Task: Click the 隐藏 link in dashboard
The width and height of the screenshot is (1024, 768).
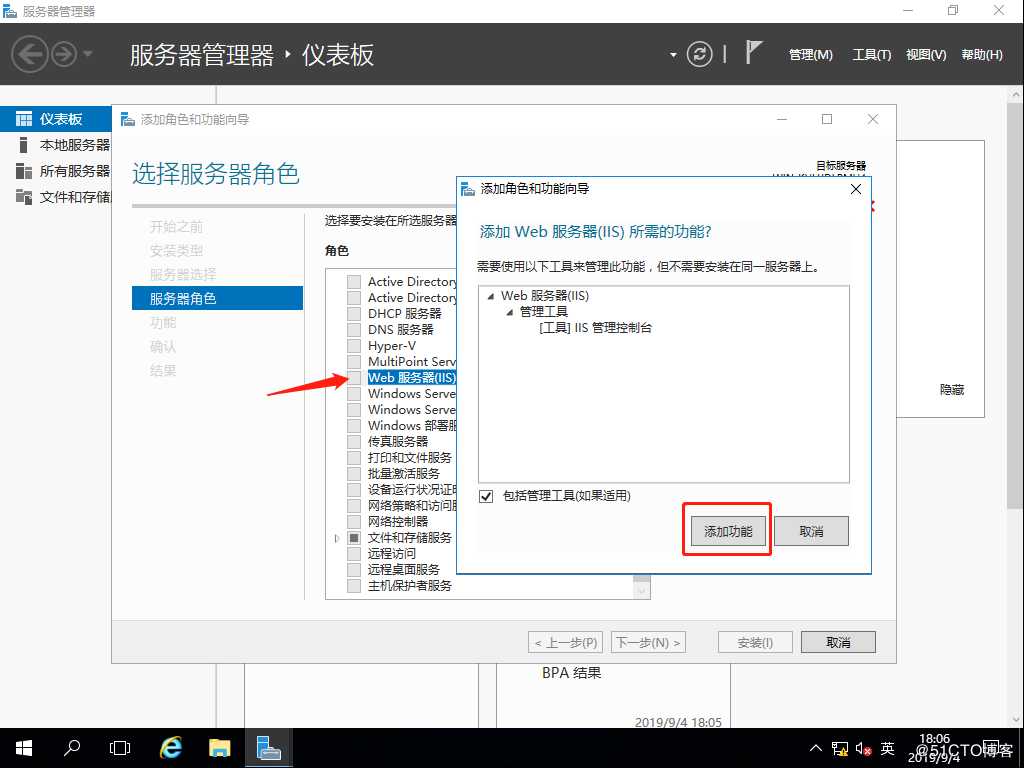Action: tap(952, 390)
